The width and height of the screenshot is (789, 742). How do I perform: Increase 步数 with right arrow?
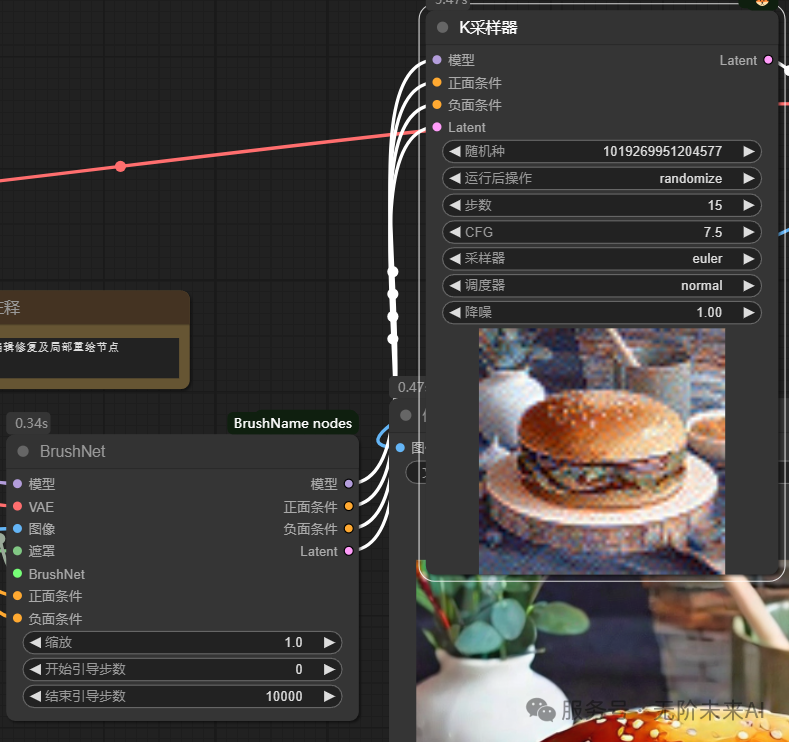point(749,205)
